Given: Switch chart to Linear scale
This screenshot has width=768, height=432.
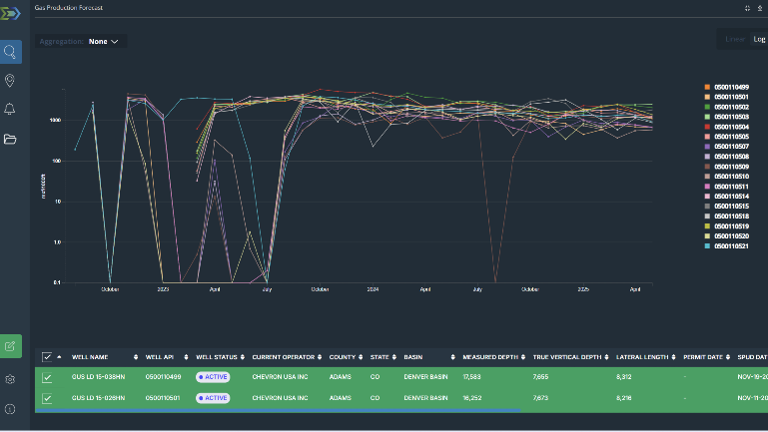Looking at the screenshot, I should (735, 39).
